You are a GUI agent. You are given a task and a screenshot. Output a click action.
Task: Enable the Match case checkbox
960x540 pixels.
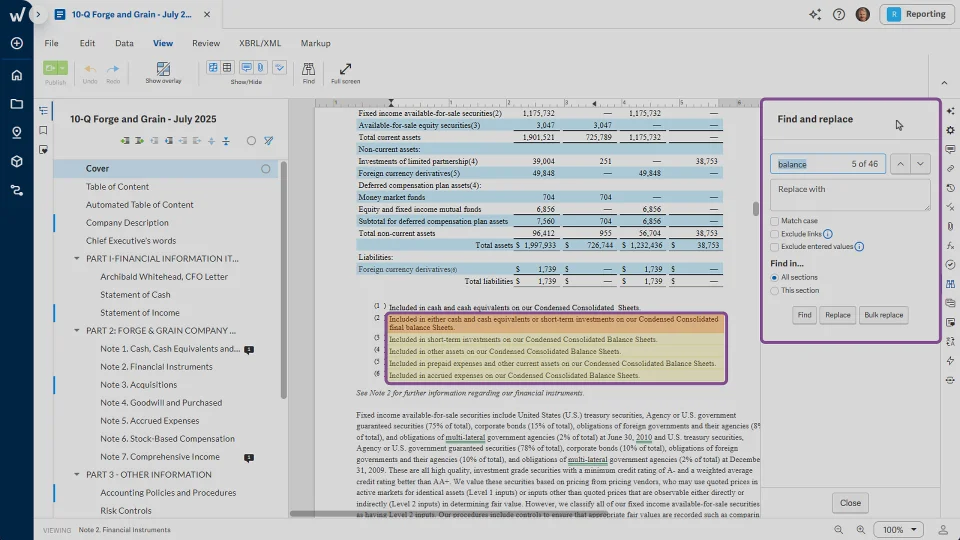tap(775, 221)
